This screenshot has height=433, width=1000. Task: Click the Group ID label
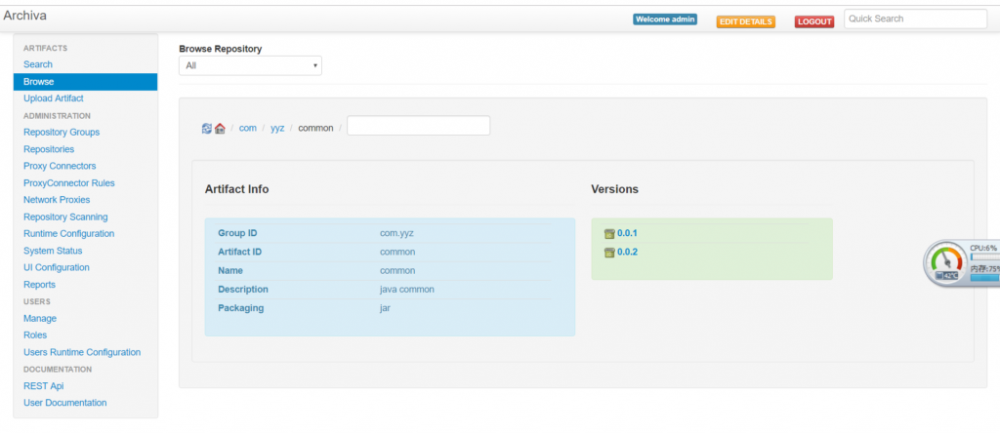[x=237, y=233]
